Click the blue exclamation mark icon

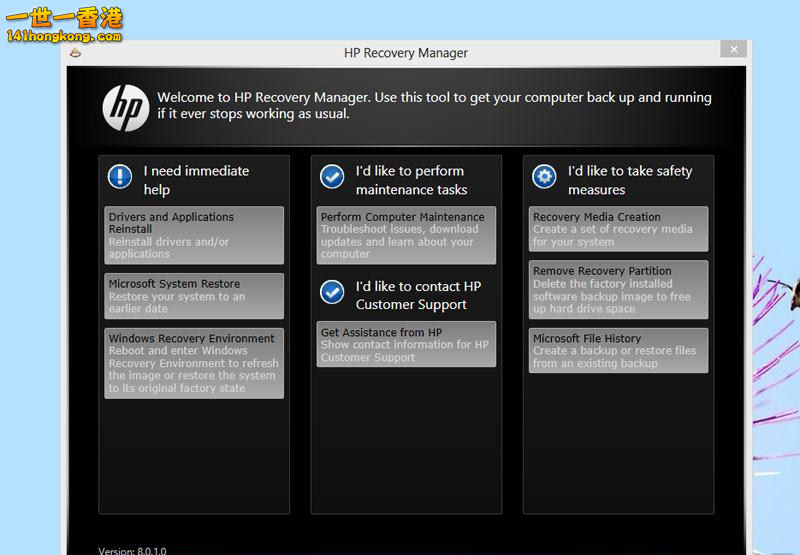tap(120, 177)
